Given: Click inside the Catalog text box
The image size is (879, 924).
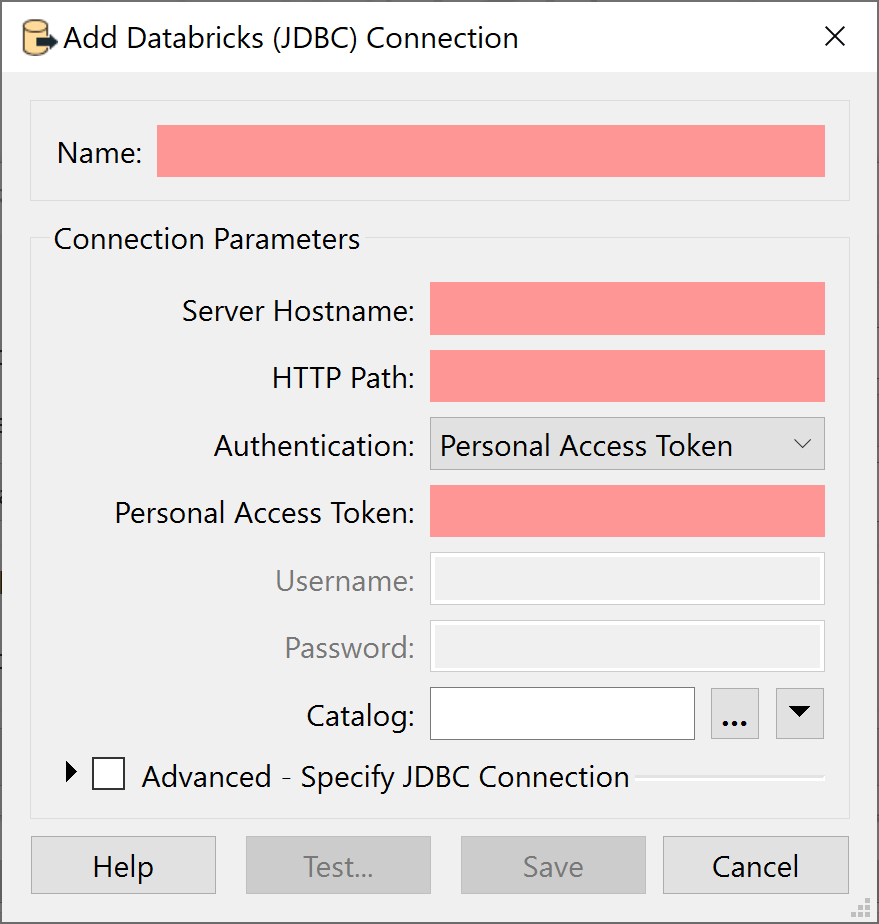Looking at the screenshot, I should pos(562,713).
